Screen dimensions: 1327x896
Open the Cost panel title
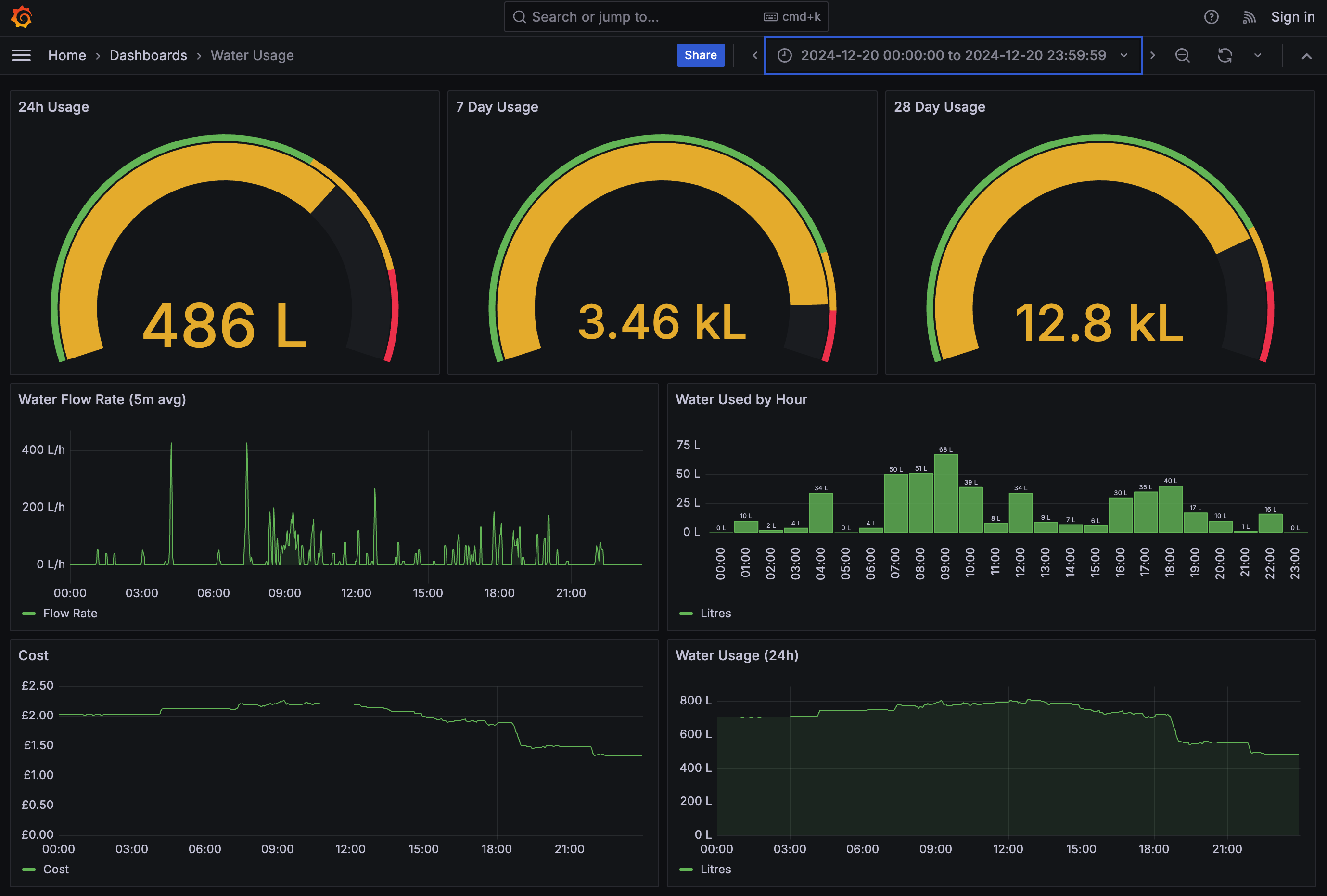(x=33, y=655)
